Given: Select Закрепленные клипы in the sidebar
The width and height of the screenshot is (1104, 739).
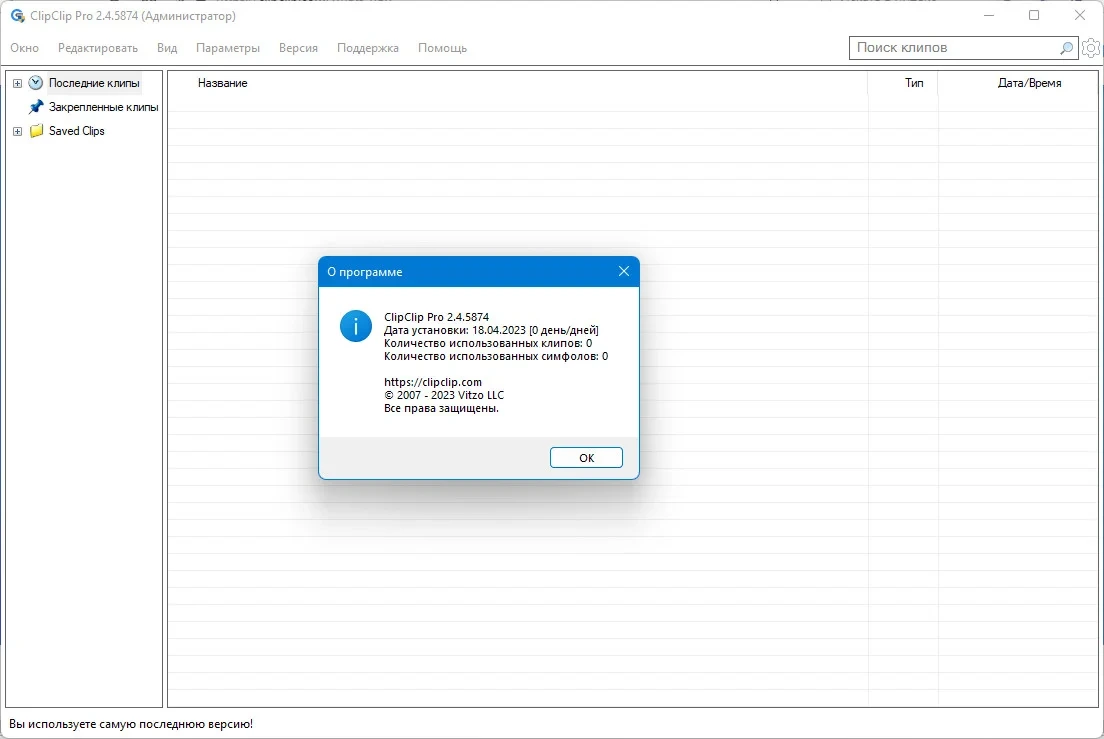Looking at the screenshot, I should (x=104, y=107).
